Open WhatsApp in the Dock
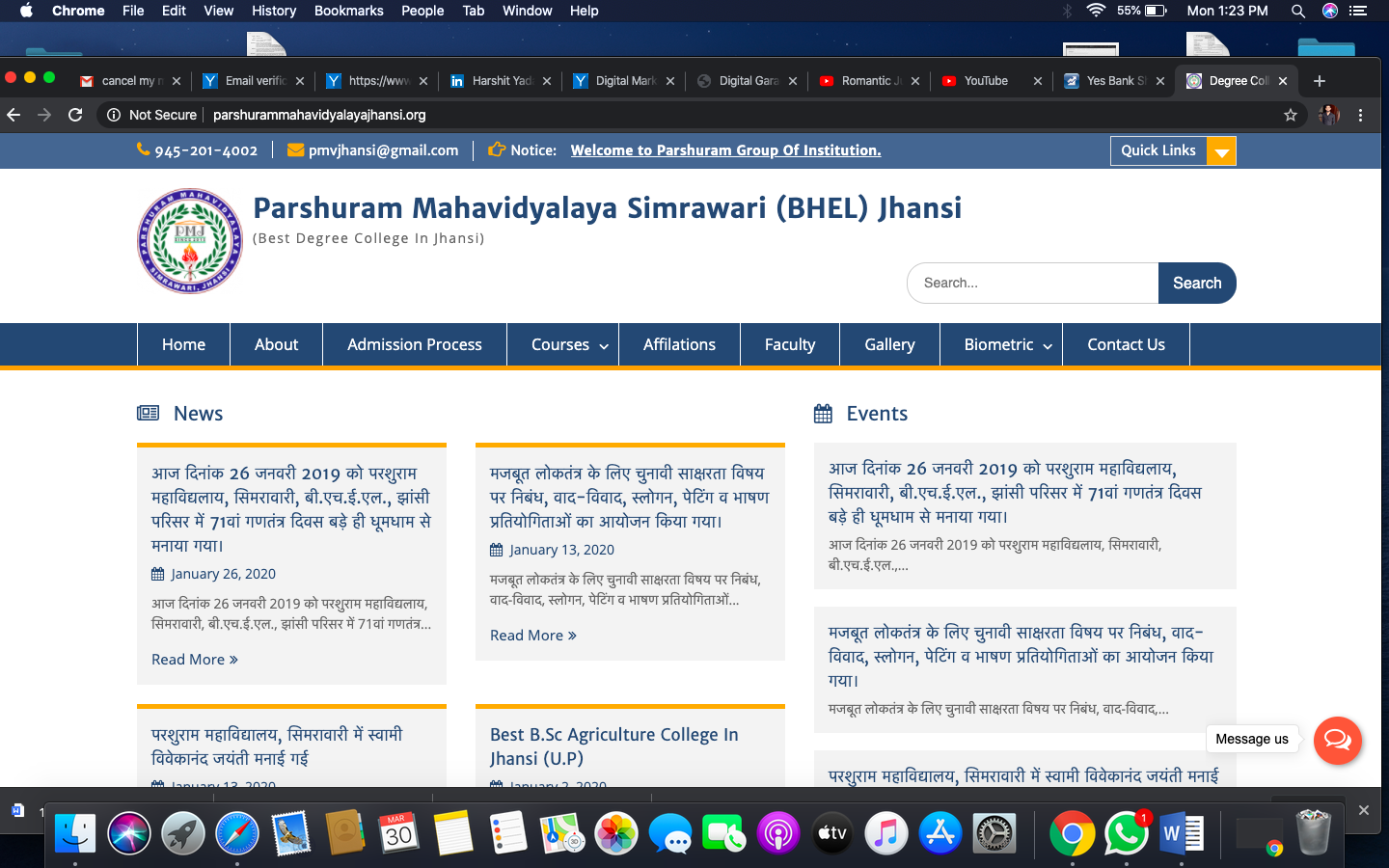1389x868 pixels. point(1126,833)
